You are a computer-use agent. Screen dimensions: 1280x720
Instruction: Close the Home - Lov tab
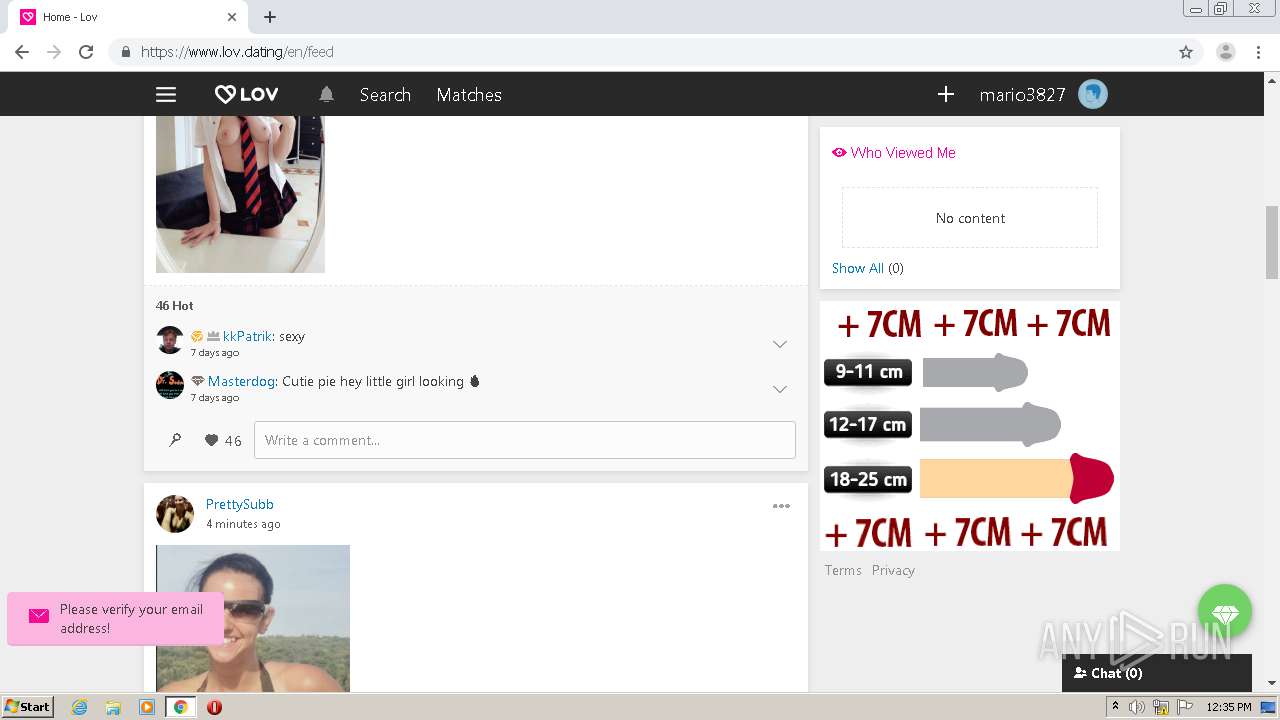(232, 17)
